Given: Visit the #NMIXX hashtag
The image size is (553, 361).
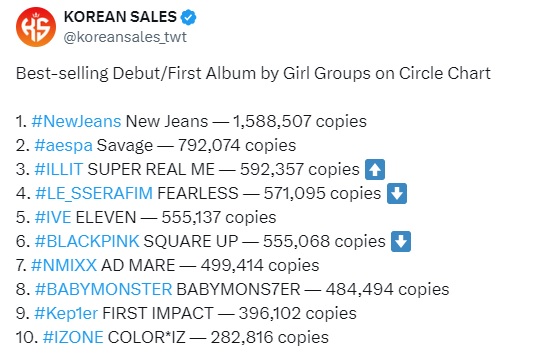Looking at the screenshot, I should click(x=64, y=265).
